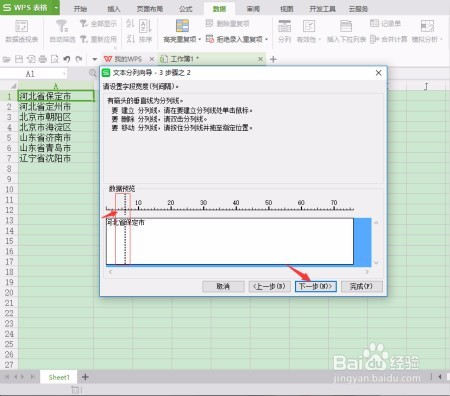Open the 公式 ribbon tab
This screenshot has height=396, width=450.
click(x=185, y=9)
